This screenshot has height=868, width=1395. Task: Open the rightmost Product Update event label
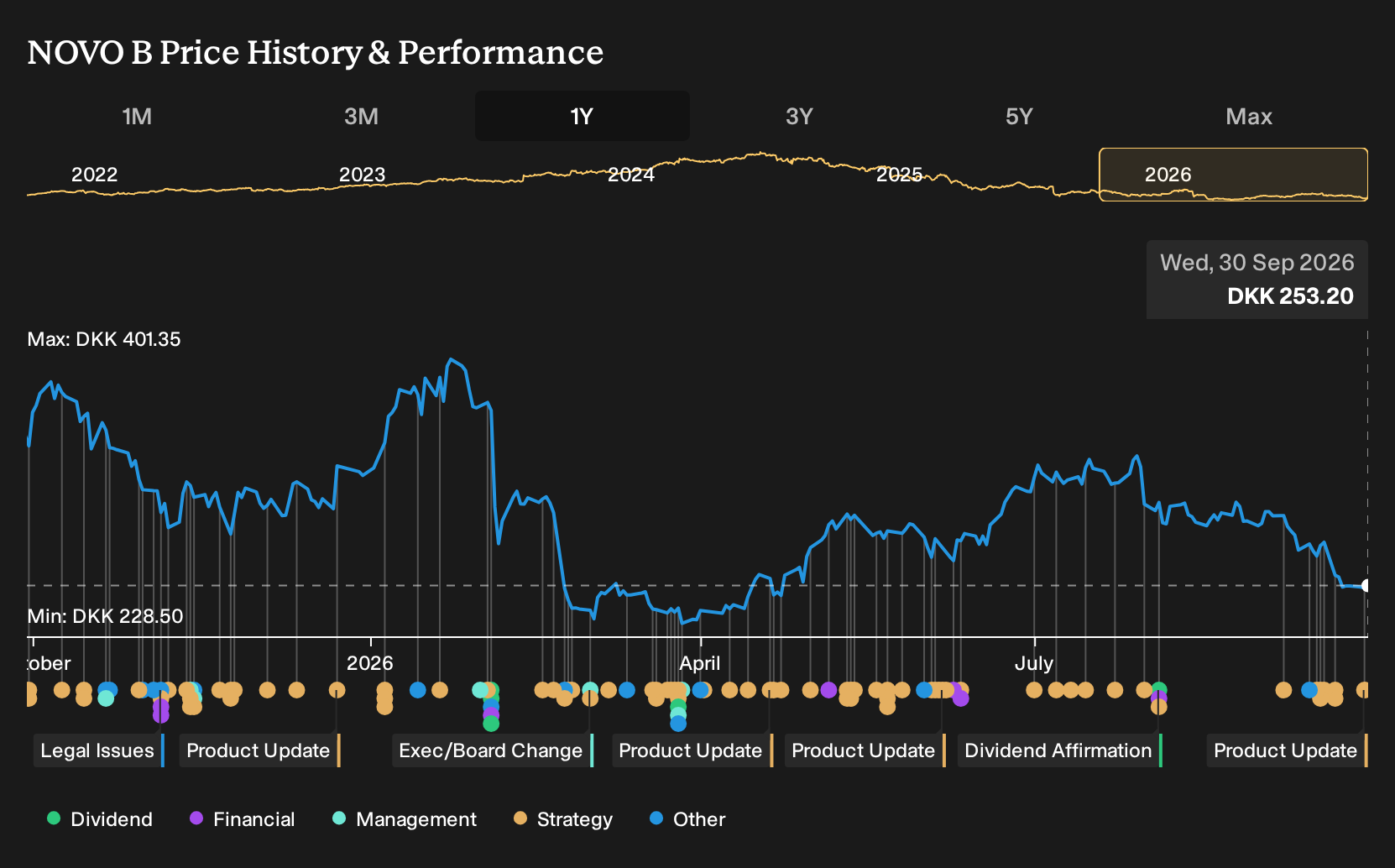pyautogui.click(x=1288, y=750)
